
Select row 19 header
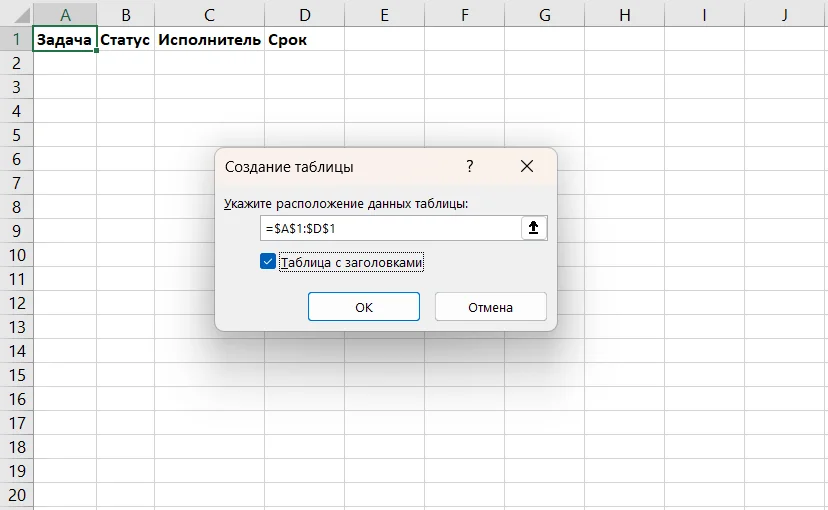click(x=16, y=471)
